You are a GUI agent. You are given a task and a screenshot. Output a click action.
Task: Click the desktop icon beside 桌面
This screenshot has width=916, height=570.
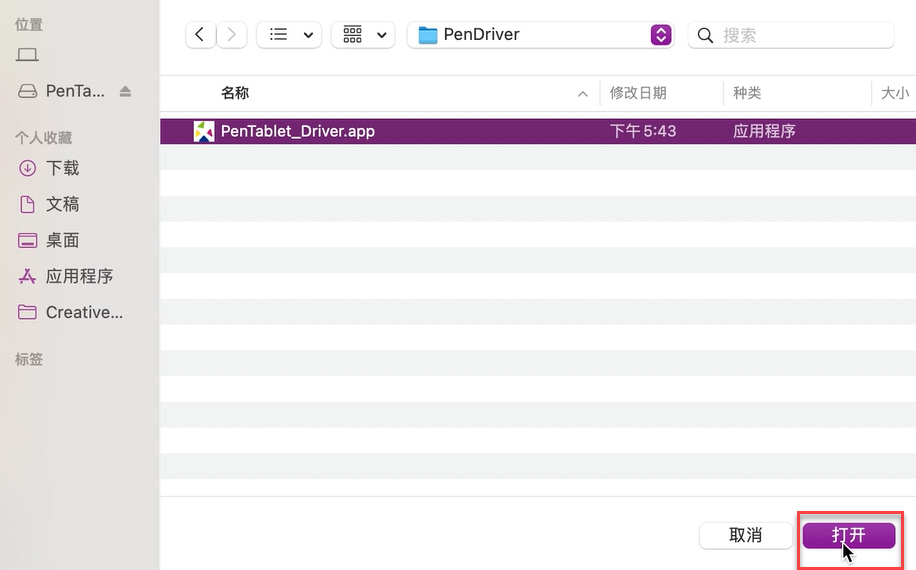(27, 240)
